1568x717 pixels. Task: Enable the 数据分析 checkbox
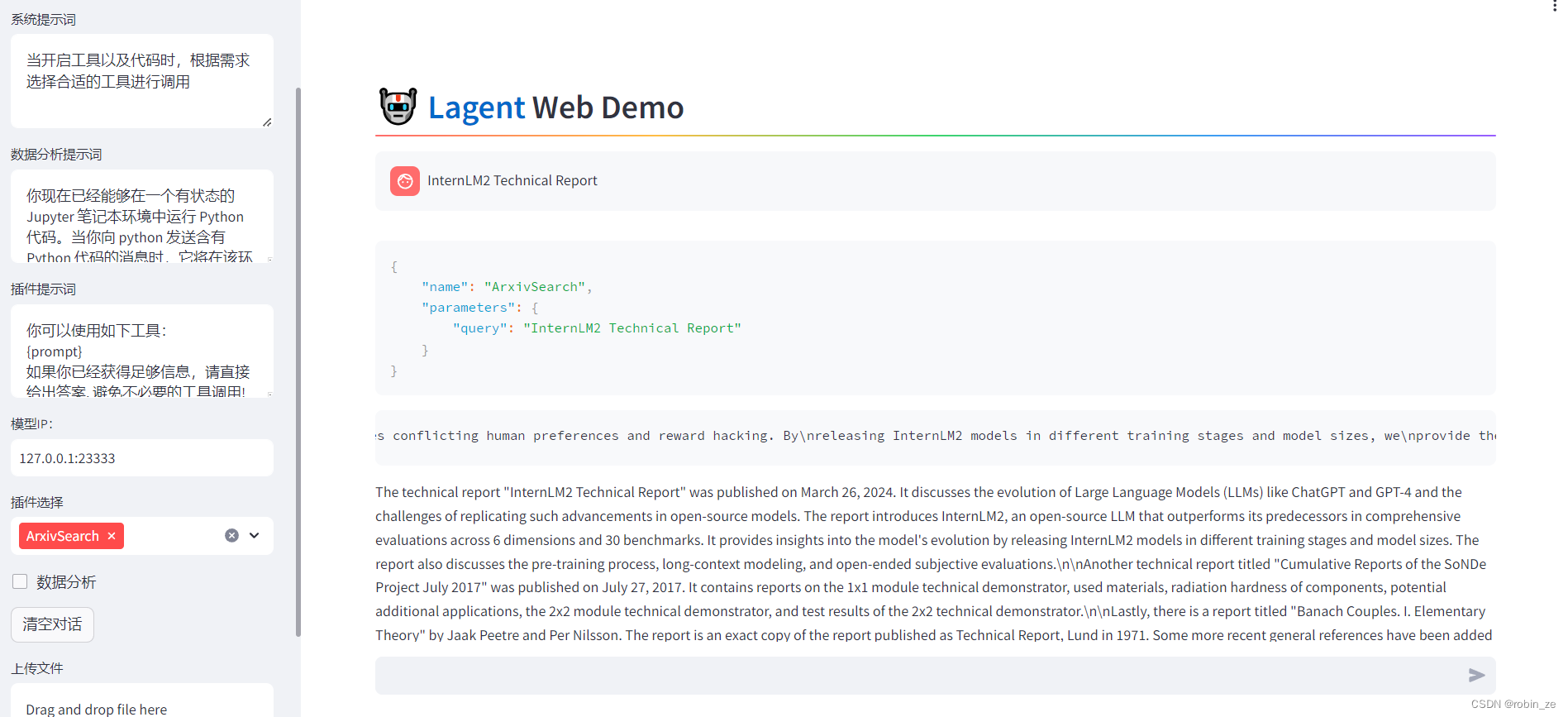(x=20, y=581)
